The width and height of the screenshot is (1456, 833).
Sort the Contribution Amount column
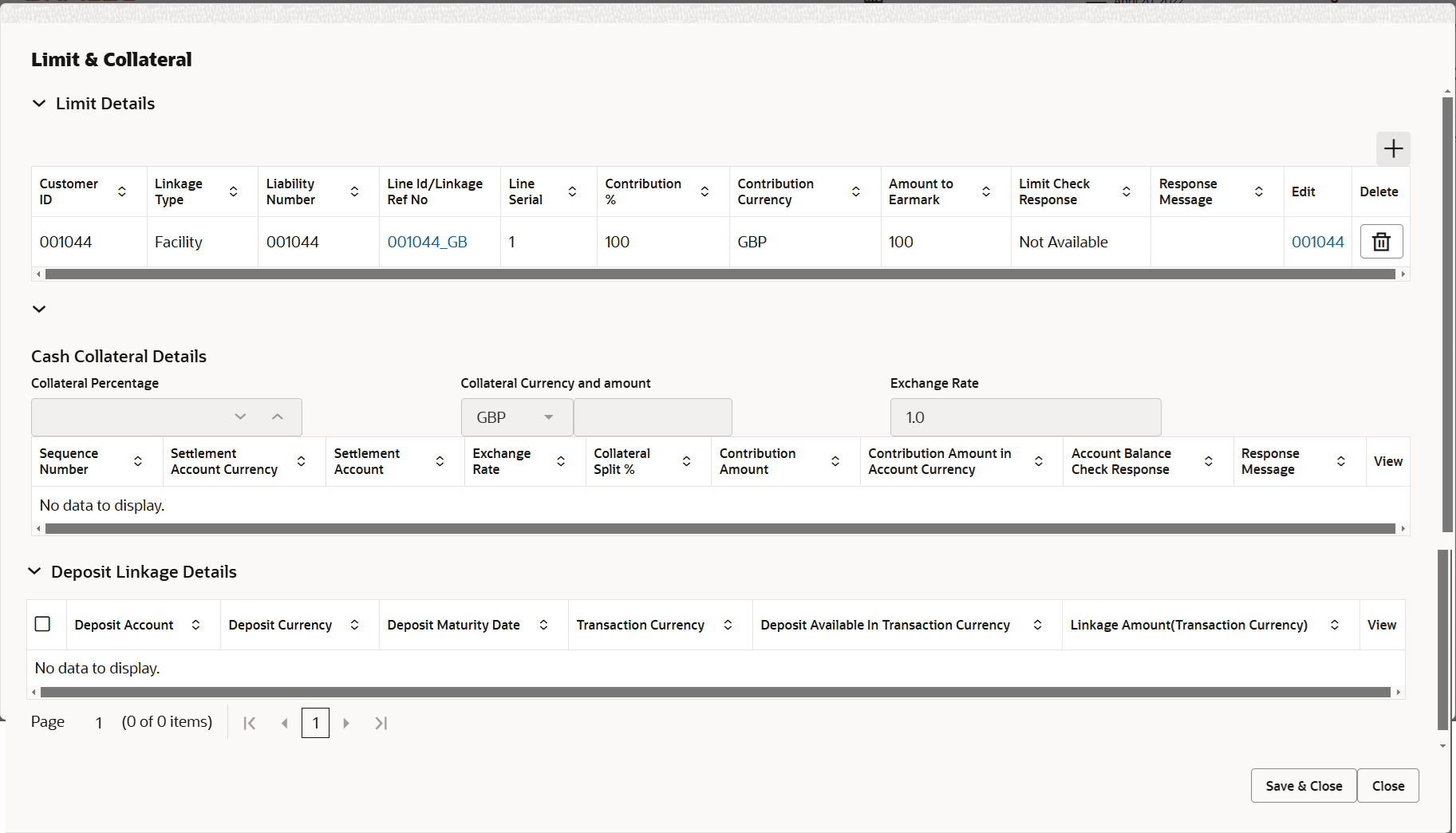[835, 461]
